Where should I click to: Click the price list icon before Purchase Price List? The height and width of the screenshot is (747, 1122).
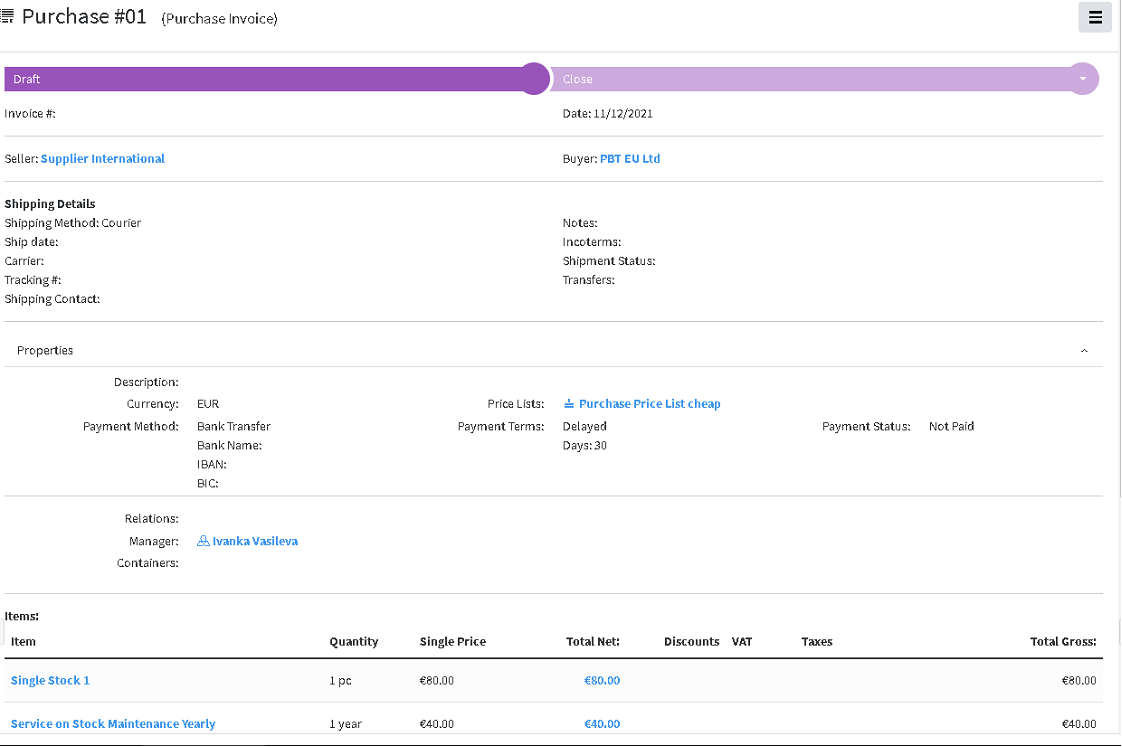tap(569, 404)
